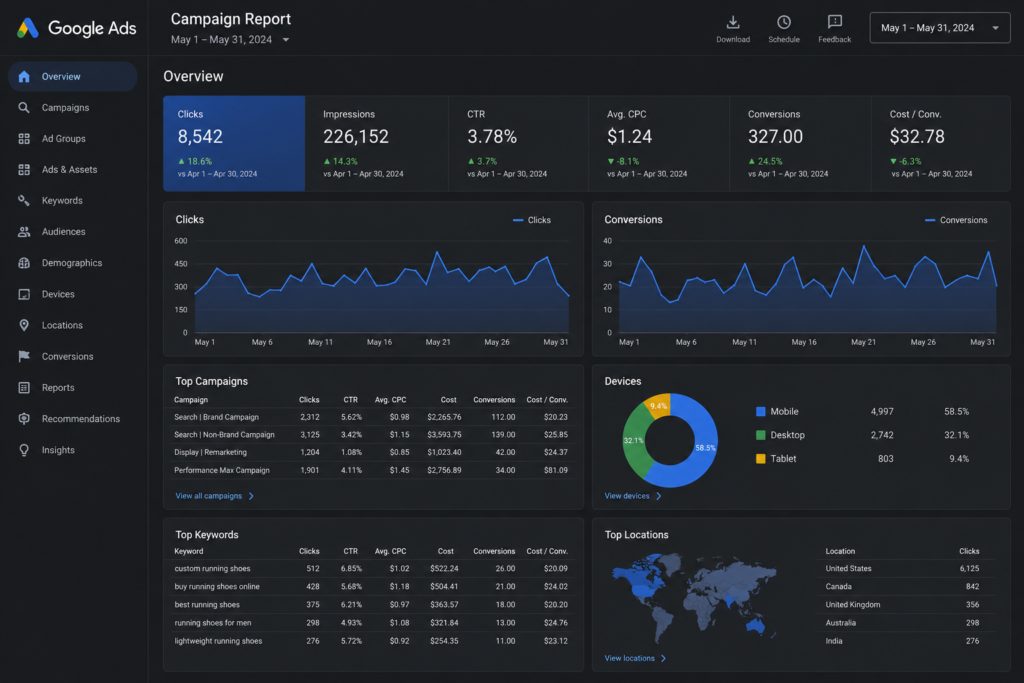Click the Audiences people icon
Image resolution: width=1024 pixels, height=683 pixels.
[24, 232]
